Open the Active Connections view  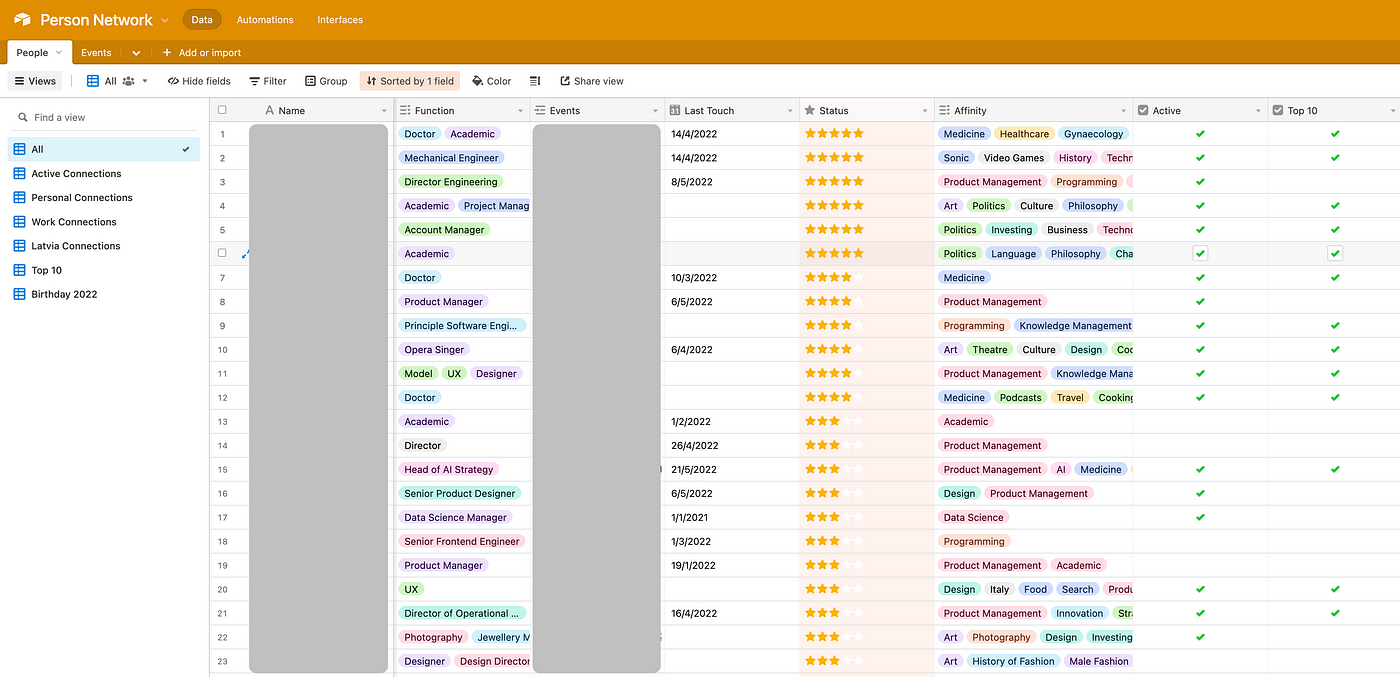point(76,174)
